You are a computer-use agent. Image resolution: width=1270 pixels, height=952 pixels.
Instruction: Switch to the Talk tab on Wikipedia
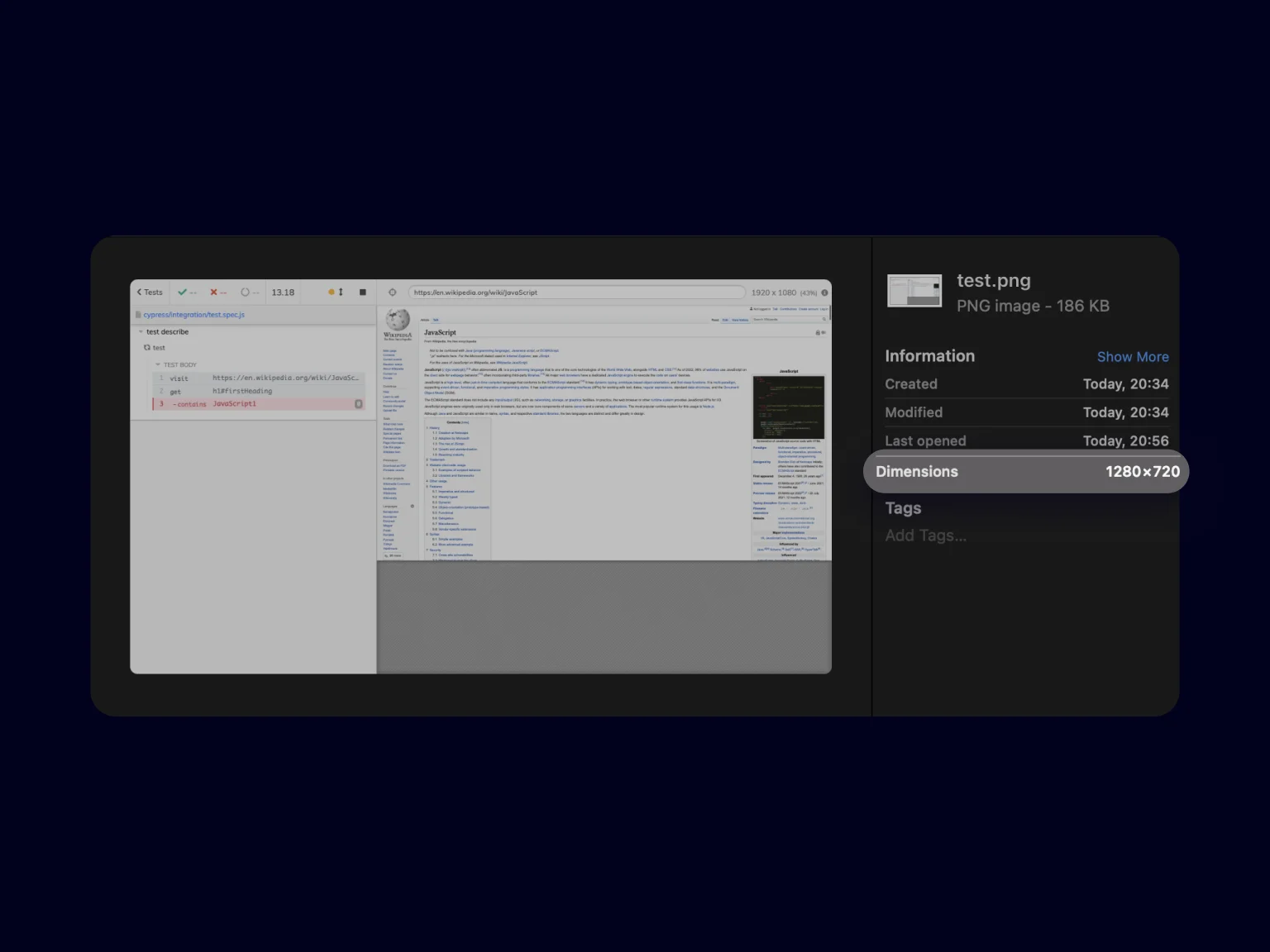pos(435,320)
